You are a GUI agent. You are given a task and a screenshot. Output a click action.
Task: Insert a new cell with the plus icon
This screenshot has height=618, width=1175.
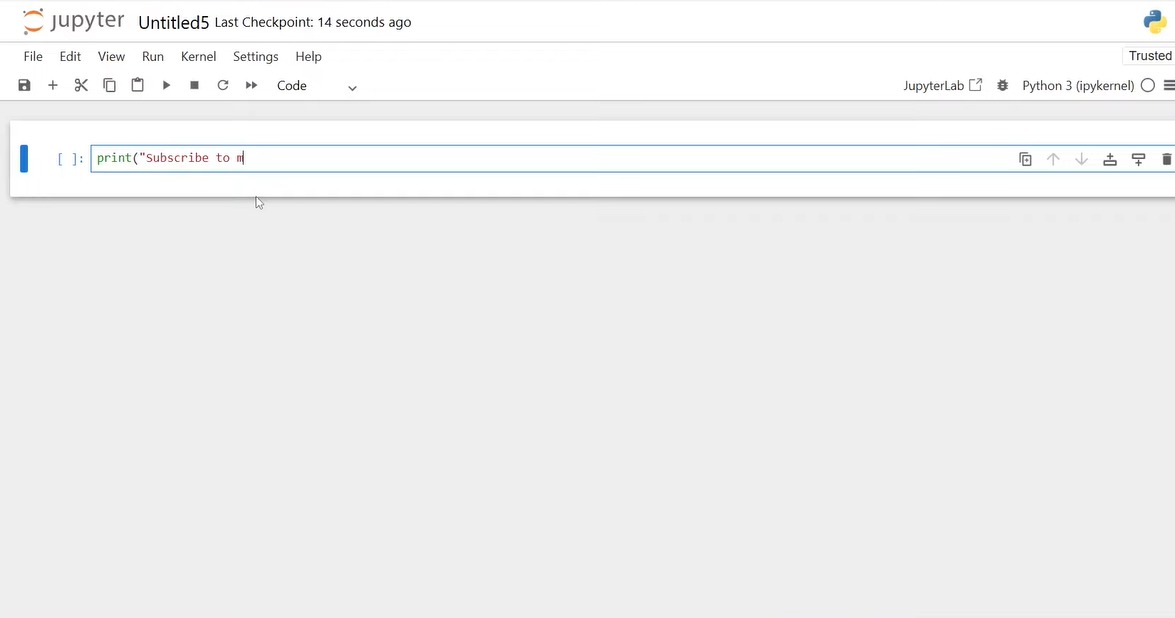coord(52,85)
